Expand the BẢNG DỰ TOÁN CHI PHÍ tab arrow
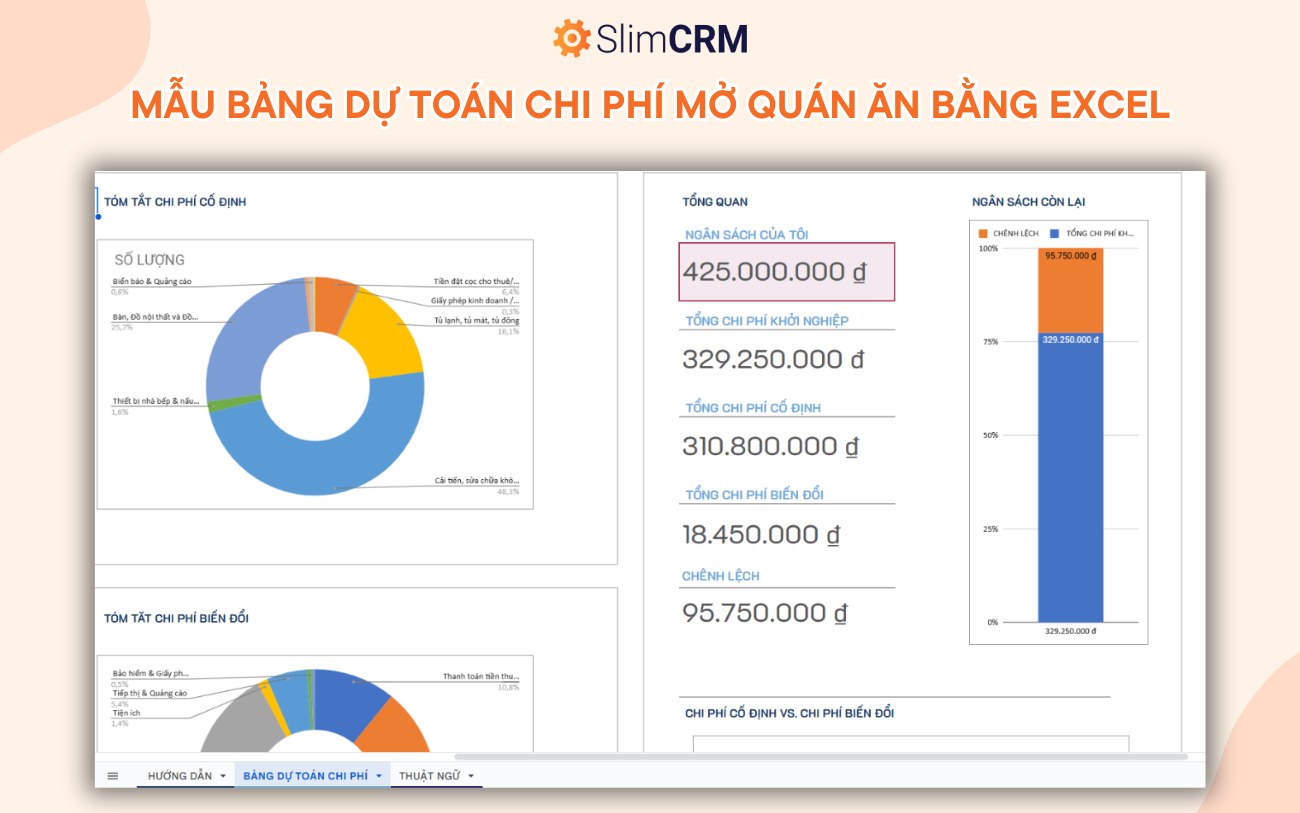Screen dimensions: 1300x813 (x=379, y=776)
